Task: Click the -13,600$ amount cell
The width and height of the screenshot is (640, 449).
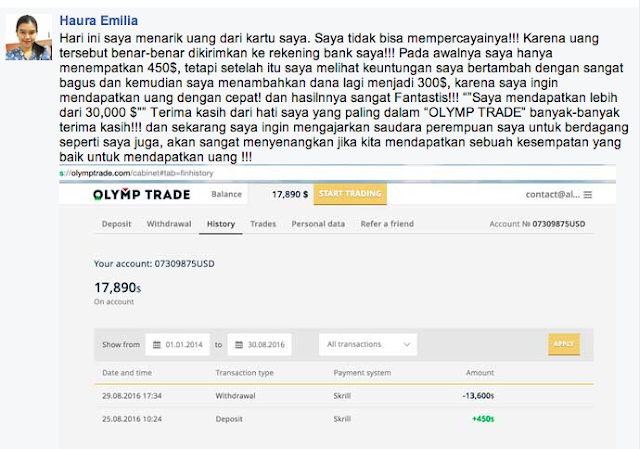Action: click(x=478, y=396)
